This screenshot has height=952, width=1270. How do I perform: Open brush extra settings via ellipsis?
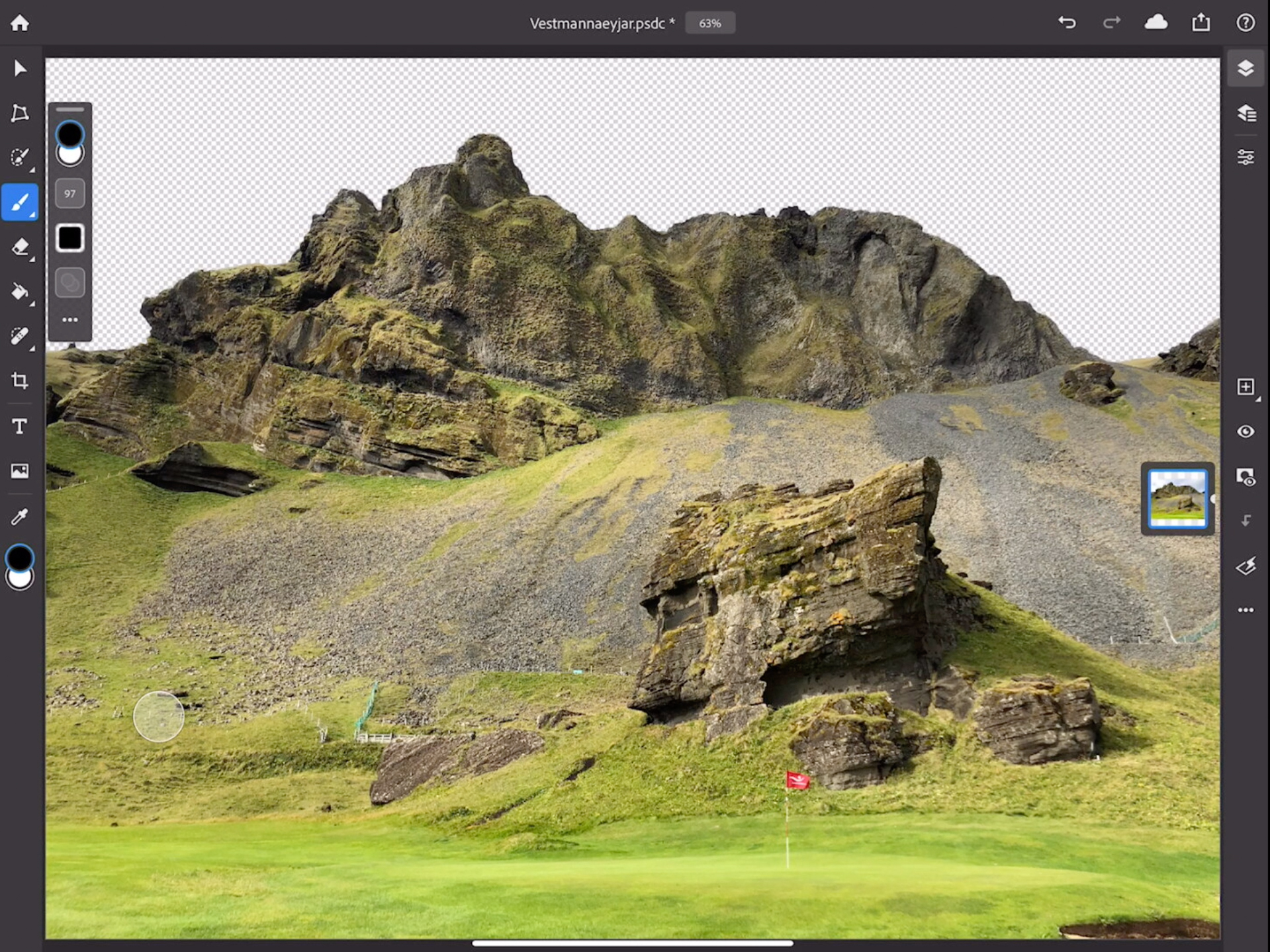pyautogui.click(x=69, y=320)
